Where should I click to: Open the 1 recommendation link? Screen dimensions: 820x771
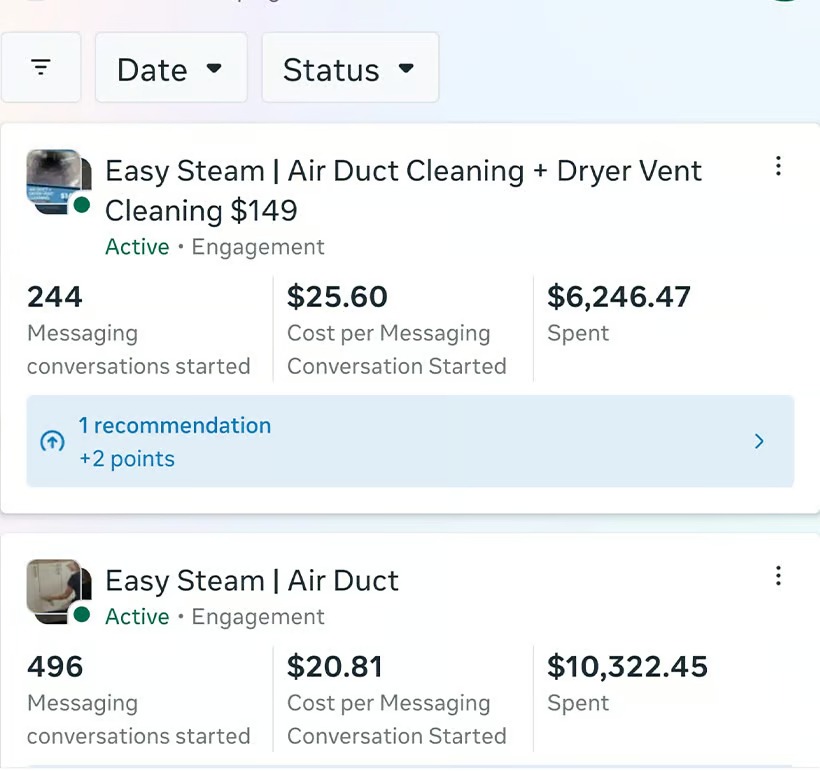[175, 426]
